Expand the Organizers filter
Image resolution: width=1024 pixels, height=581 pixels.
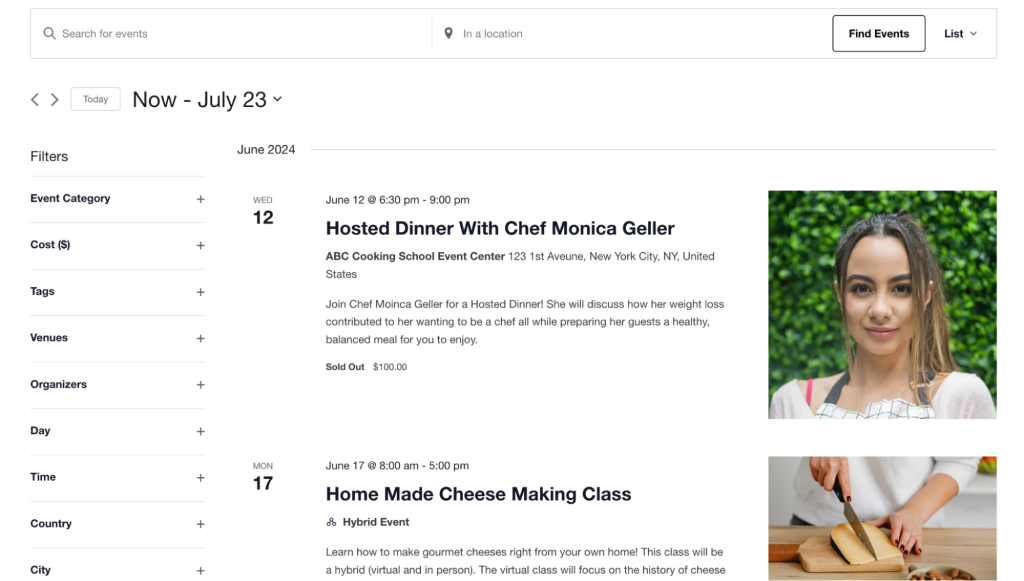pyautogui.click(x=200, y=385)
